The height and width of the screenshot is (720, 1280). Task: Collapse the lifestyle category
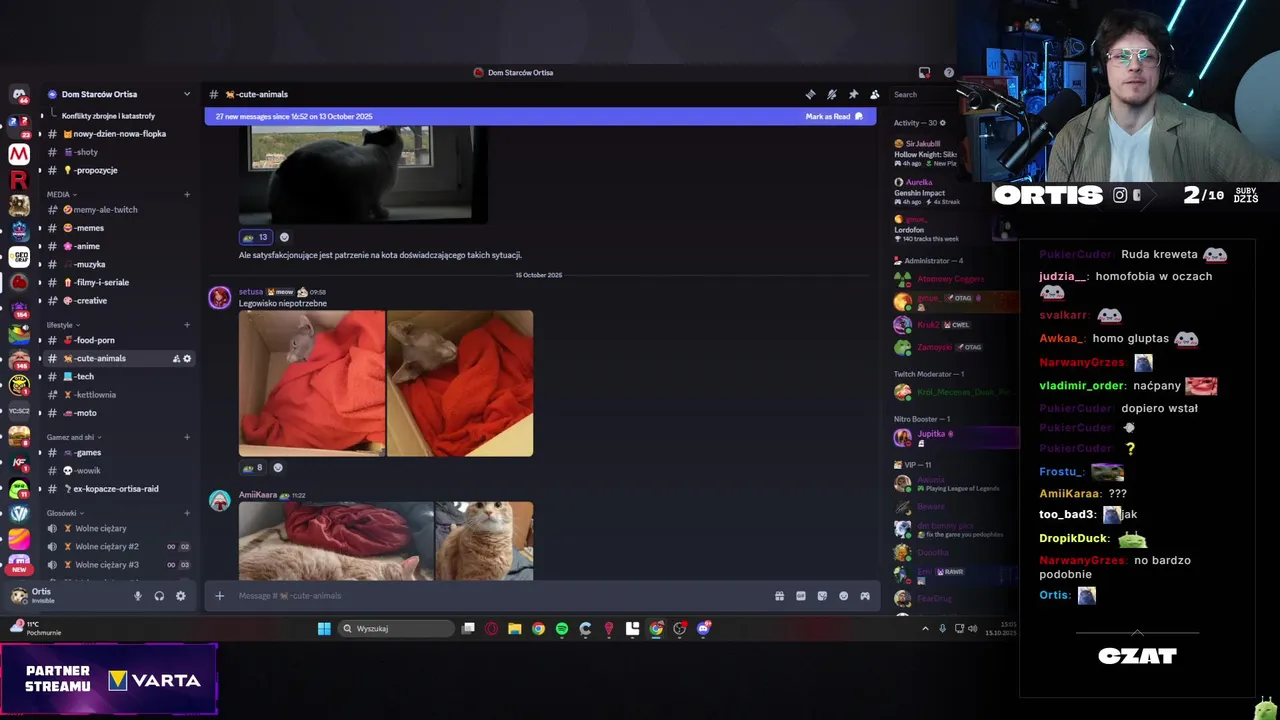[x=63, y=325]
